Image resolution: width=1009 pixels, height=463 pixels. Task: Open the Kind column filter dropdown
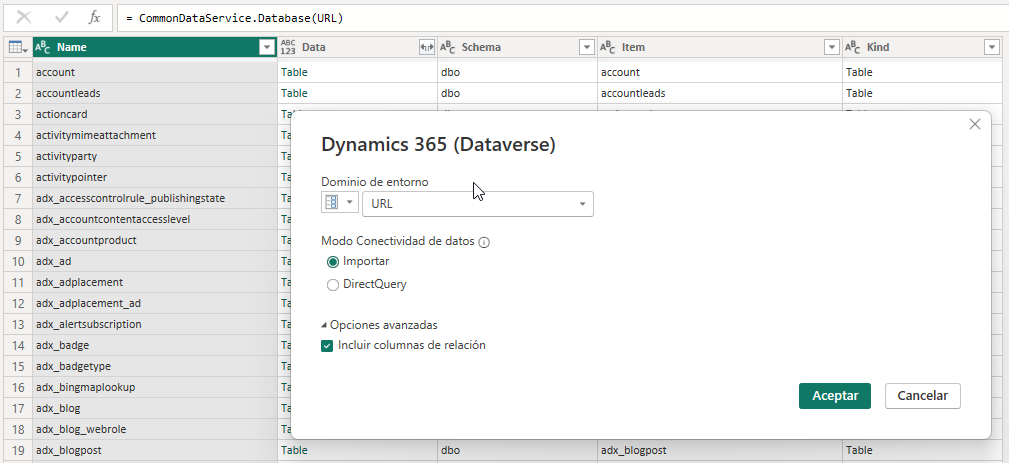coord(991,47)
